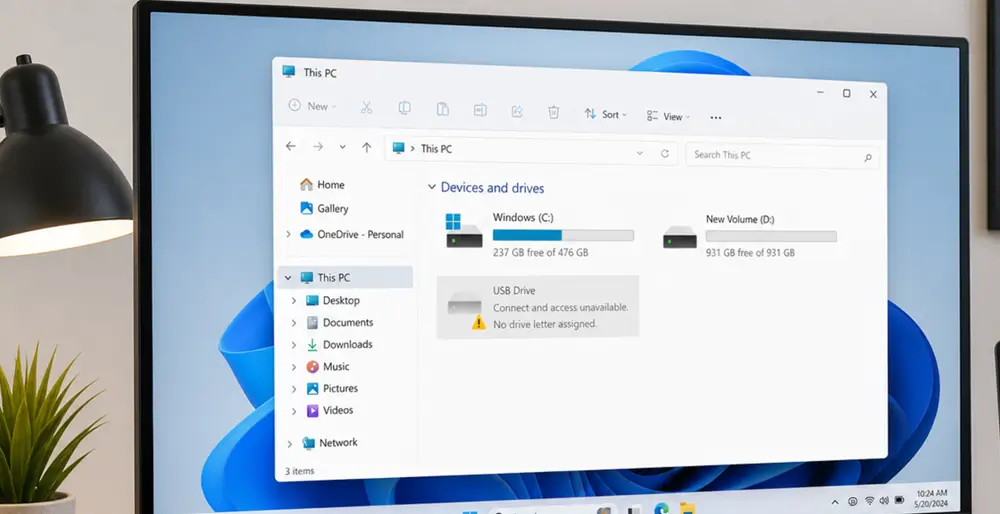Screen dimensions: 1000x514
Task: Collapse the Devices and drives group
Action: [x=432, y=187]
